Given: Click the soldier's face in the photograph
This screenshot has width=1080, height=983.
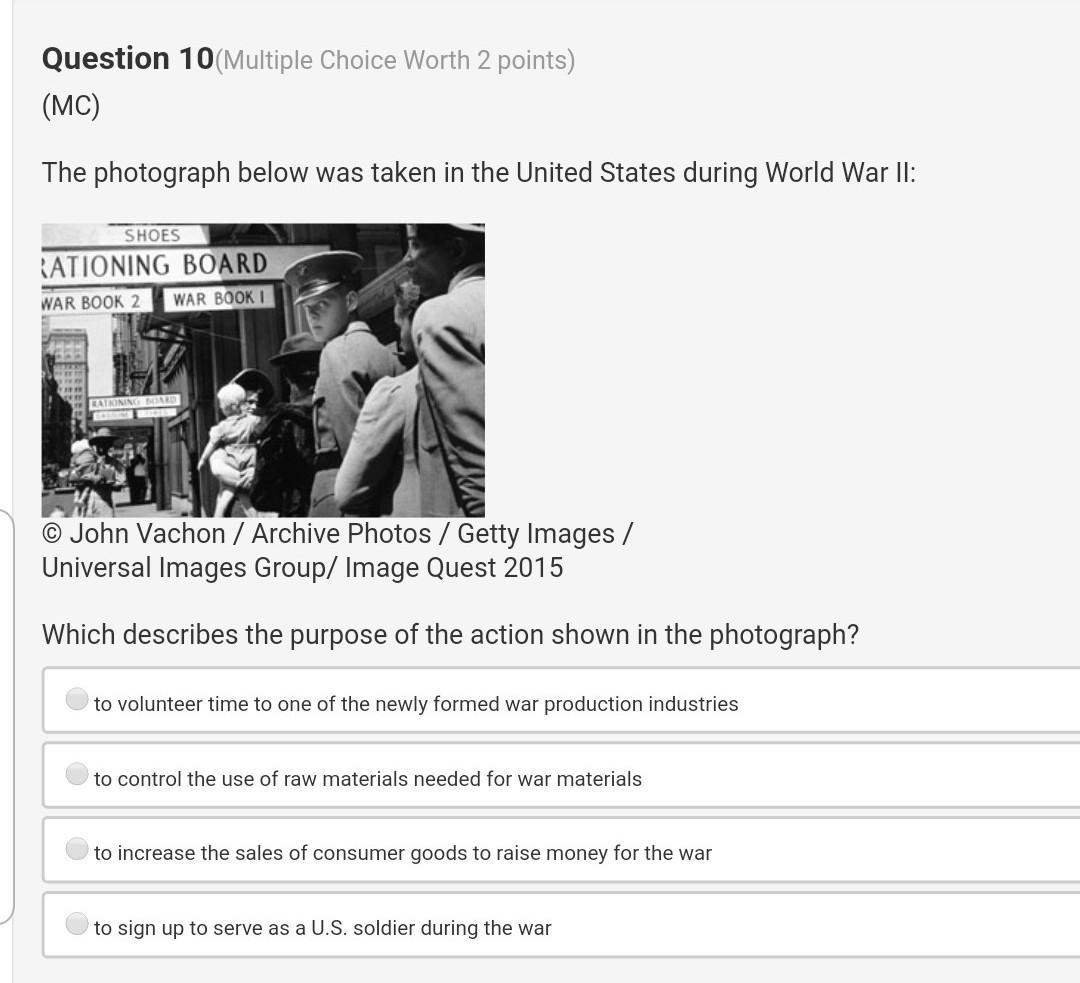Looking at the screenshot, I should (x=324, y=302).
